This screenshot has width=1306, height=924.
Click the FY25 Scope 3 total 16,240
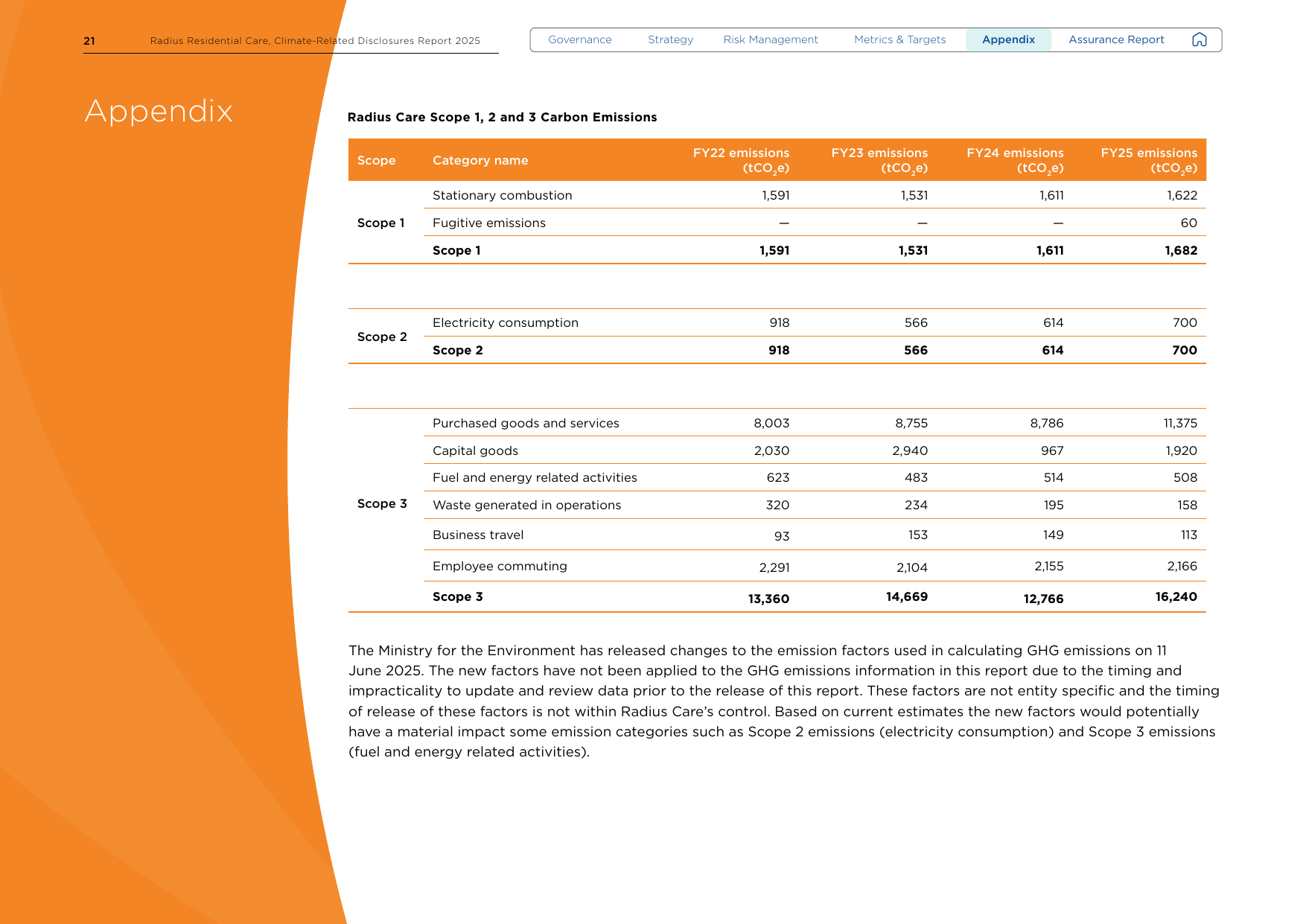(1176, 596)
